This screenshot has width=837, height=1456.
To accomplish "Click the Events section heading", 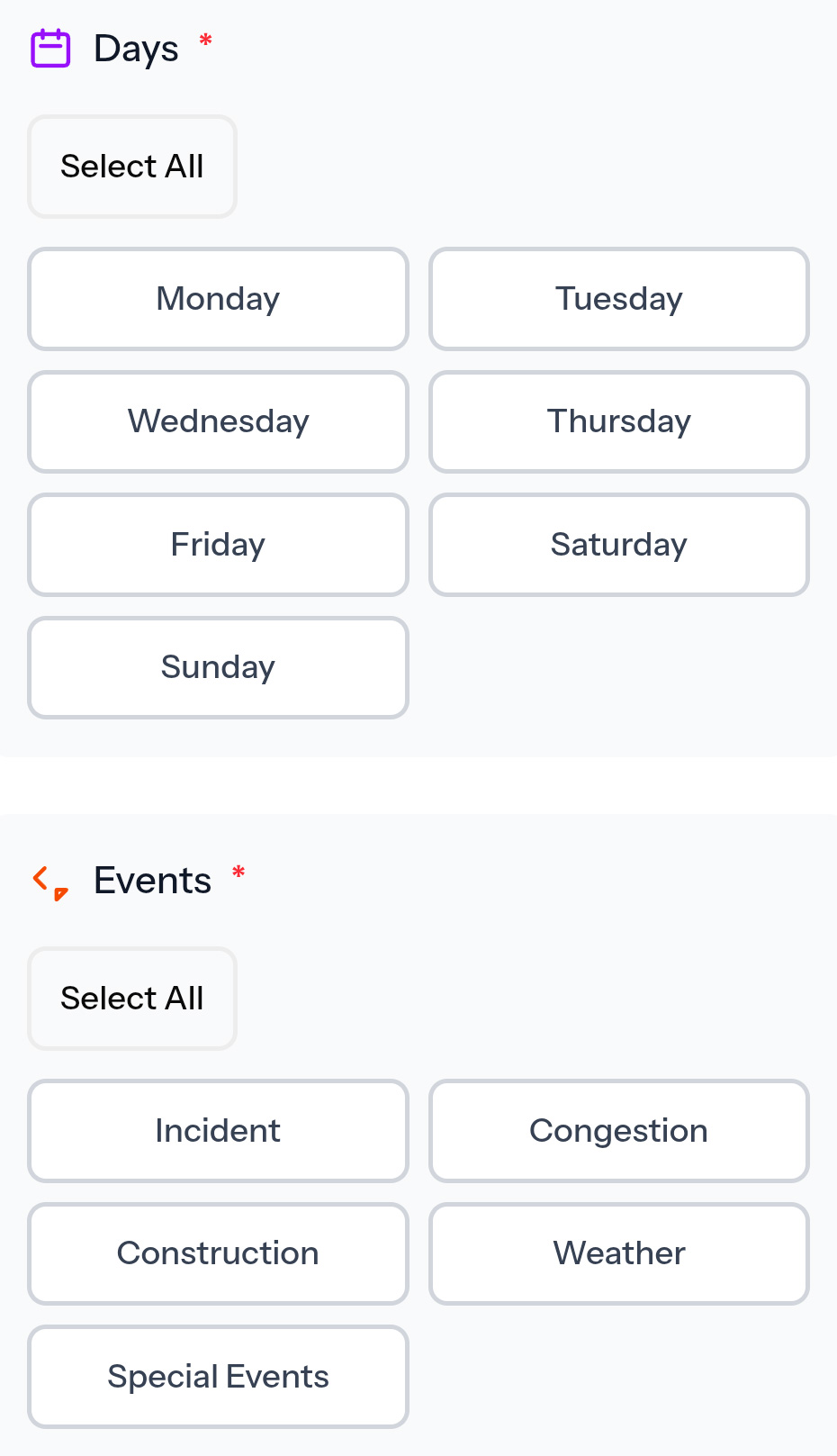I will pyautogui.click(x=152, y=881).
